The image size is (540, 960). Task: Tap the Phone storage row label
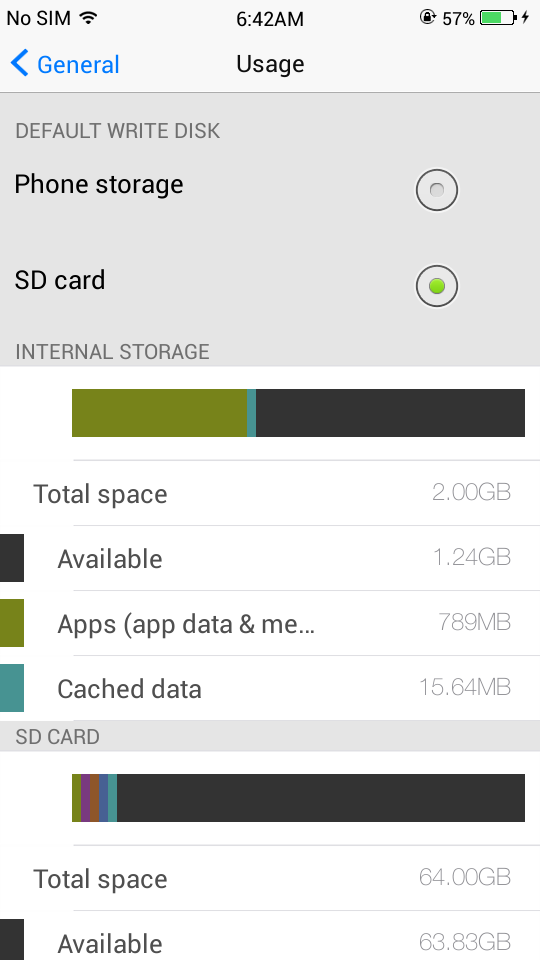click(x=99, y=184)
